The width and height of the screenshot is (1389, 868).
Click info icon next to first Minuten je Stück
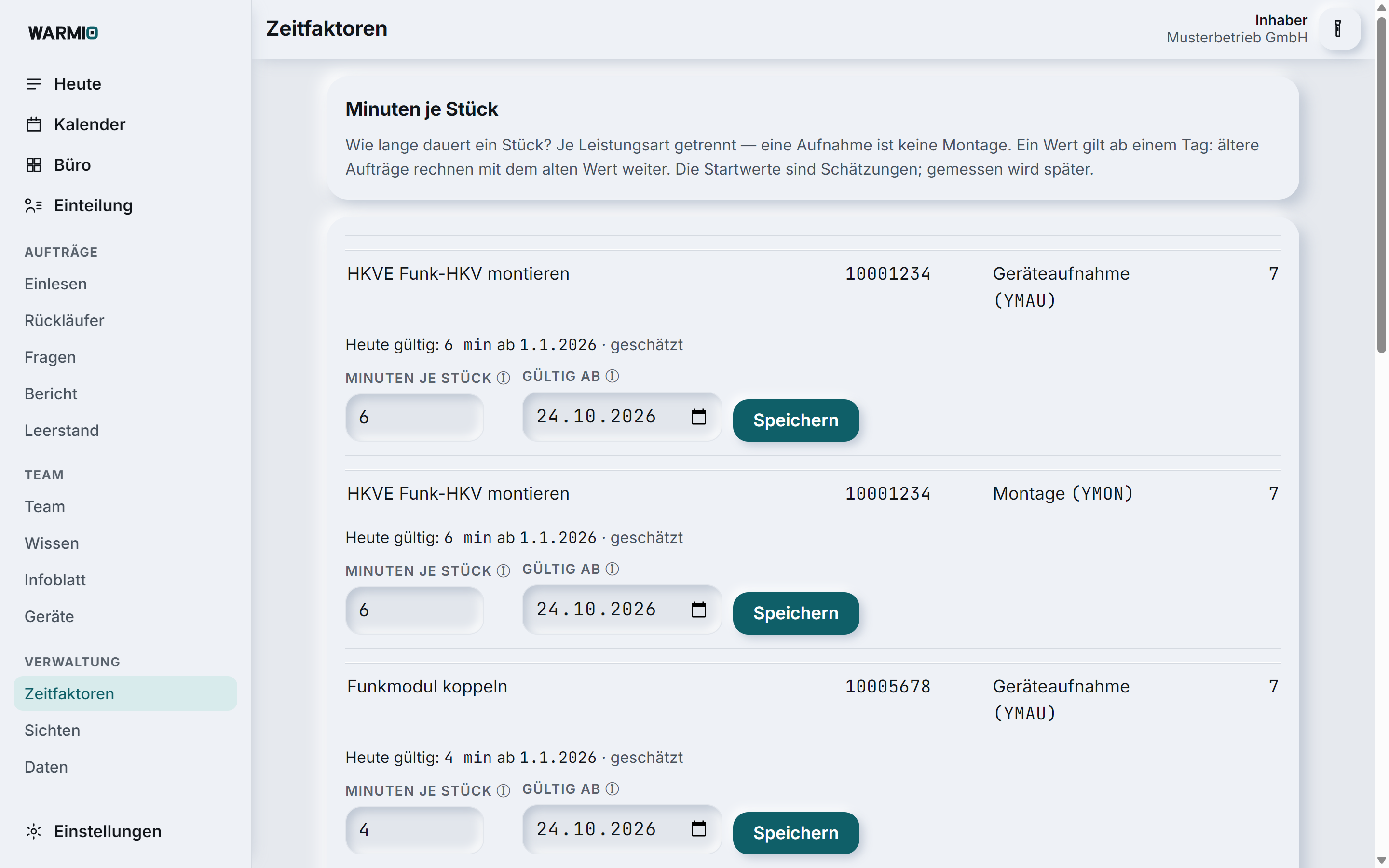(x=504, y=378)
